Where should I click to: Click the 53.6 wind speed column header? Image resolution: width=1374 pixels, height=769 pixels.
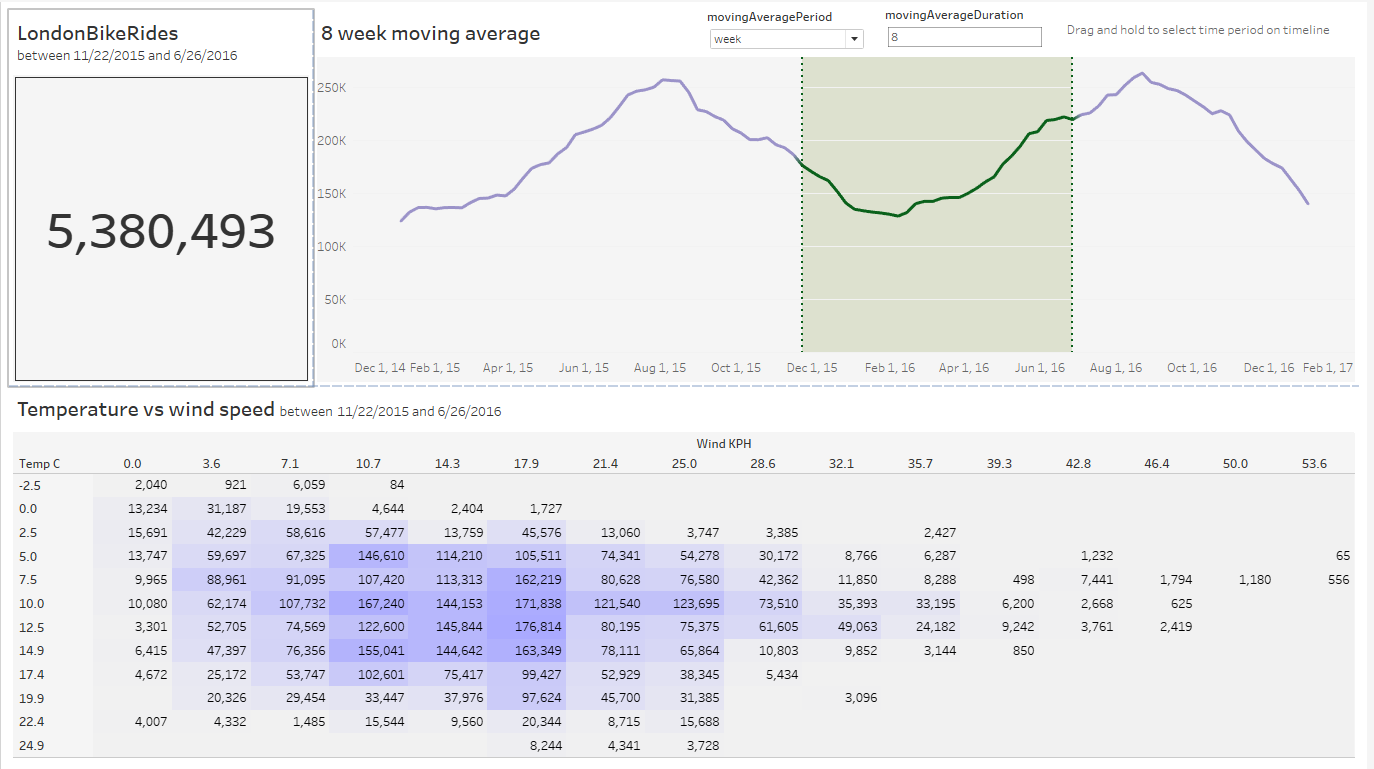(x=1314, y=464)
